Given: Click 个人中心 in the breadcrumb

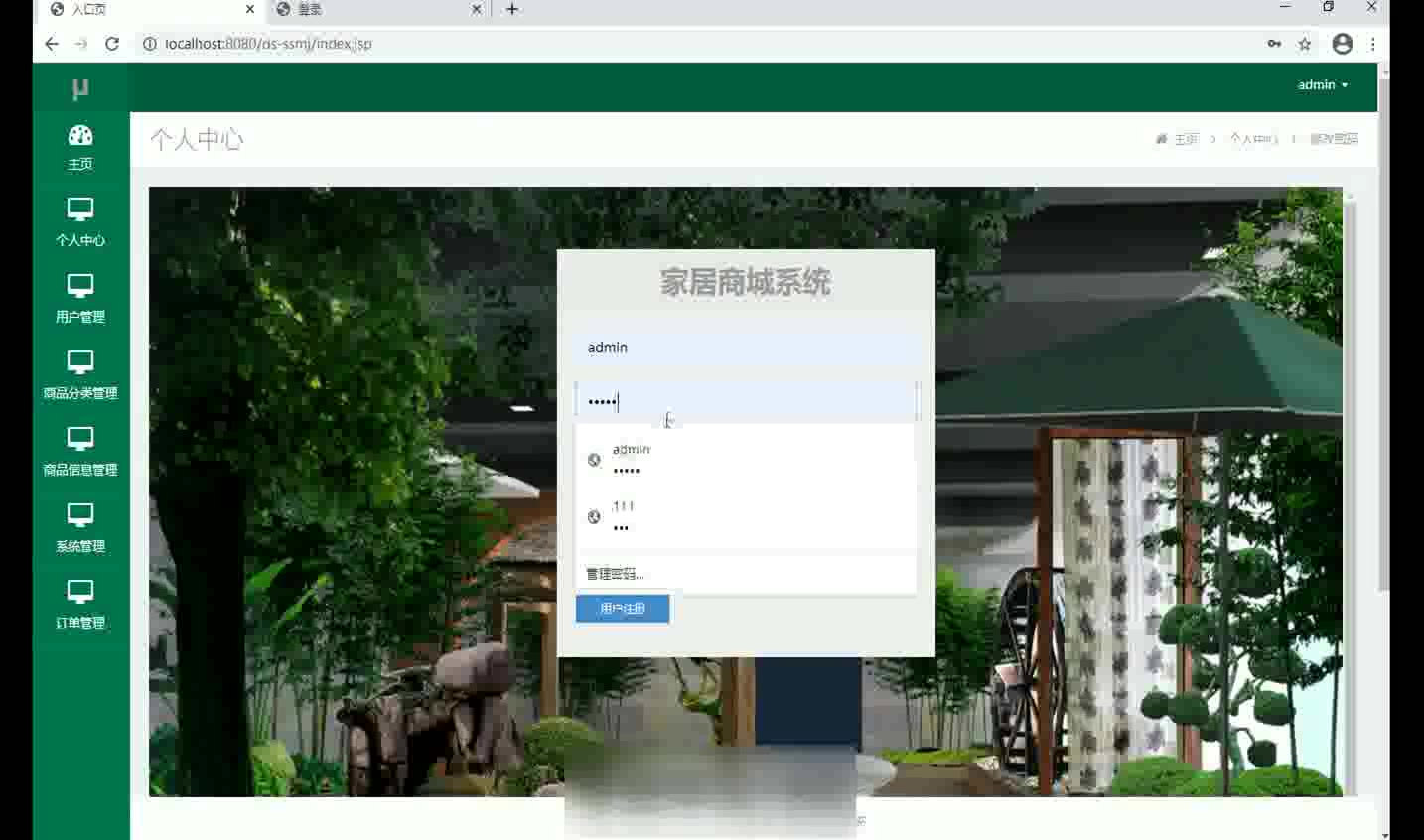Looking at the screenshot, I should (1253, 139).
